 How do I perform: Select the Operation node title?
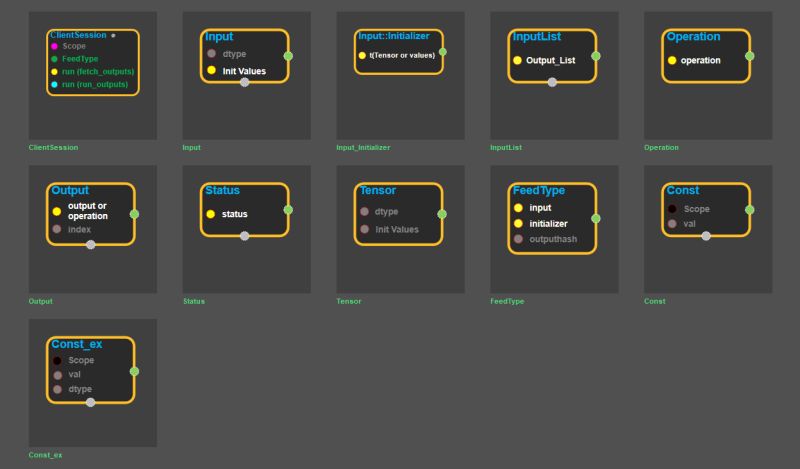(x=693, y=37)
